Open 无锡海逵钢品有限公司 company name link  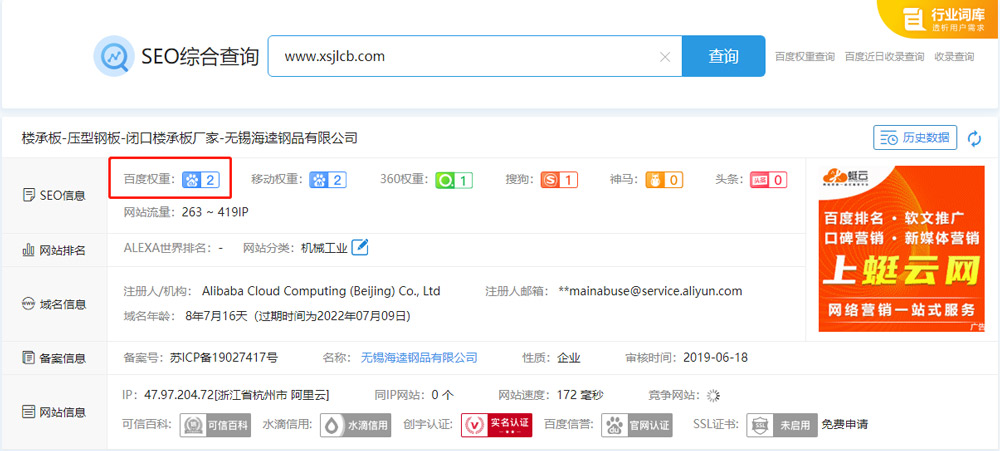[419, 357]
